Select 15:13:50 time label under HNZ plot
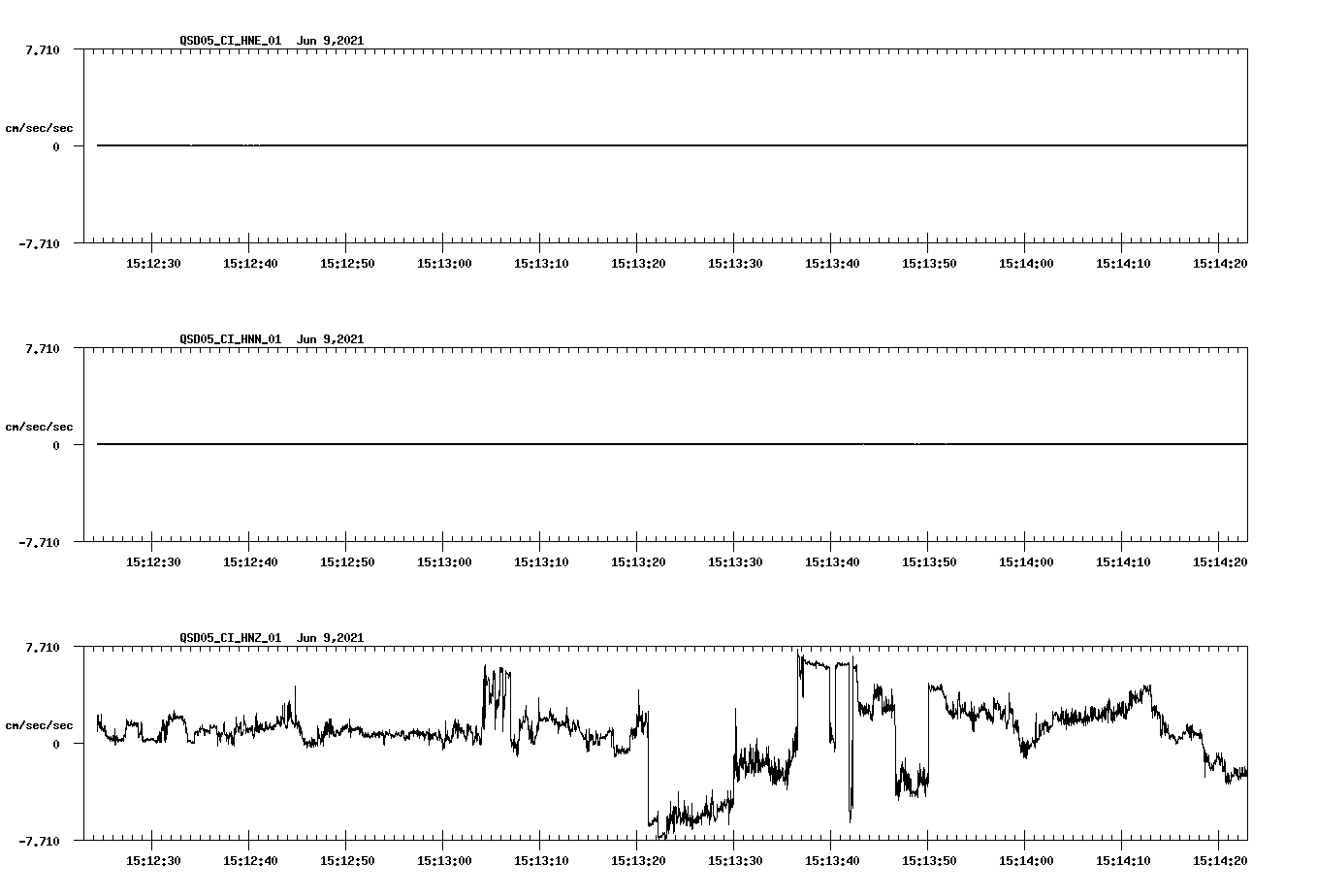1317x896 pixels. click(x=929, y=861)
